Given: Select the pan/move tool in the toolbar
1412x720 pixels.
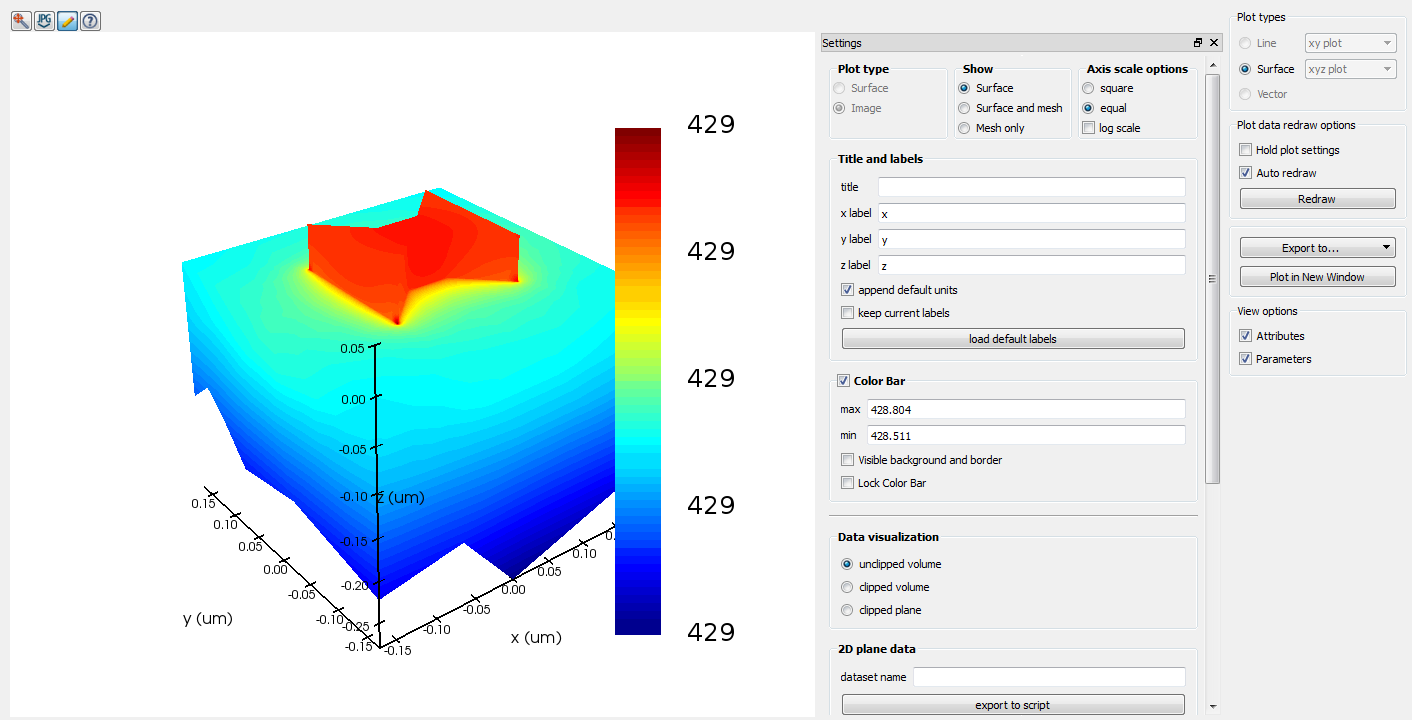Looking at the screenshot, I should 21,20.
